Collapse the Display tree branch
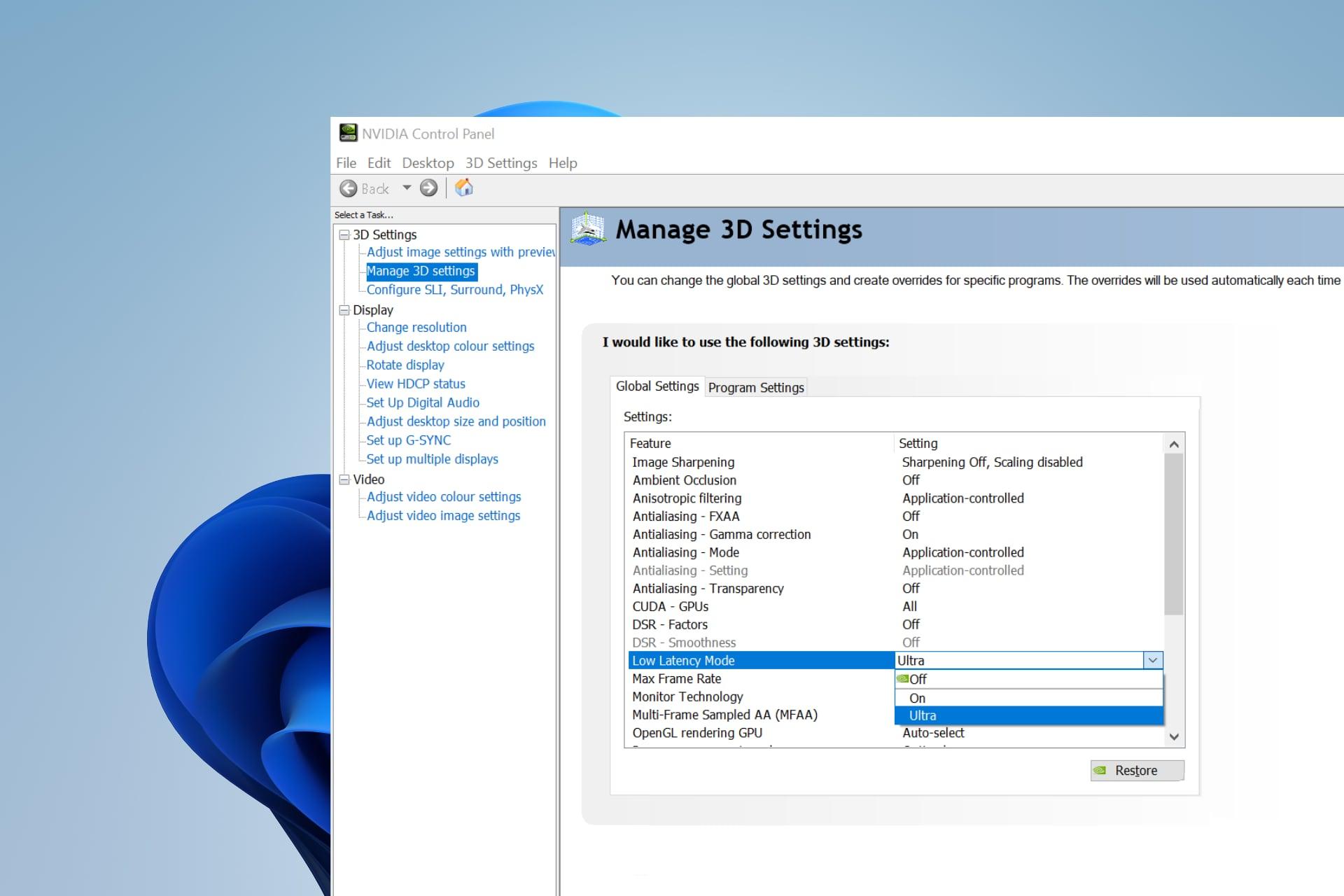 [344, 309]
